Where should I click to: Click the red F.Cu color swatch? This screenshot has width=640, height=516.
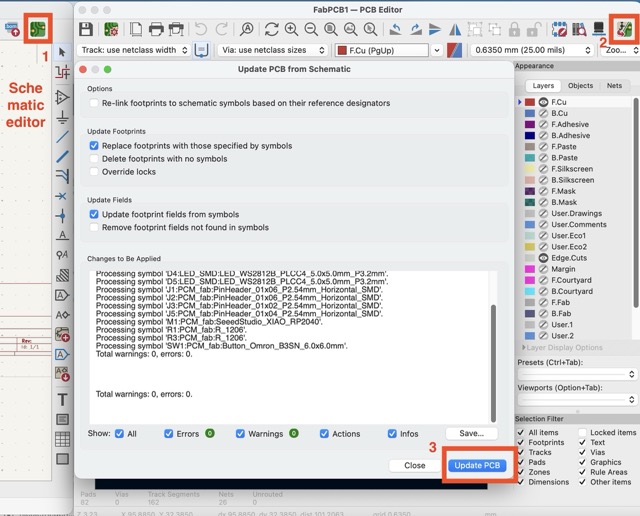point(530,102)
